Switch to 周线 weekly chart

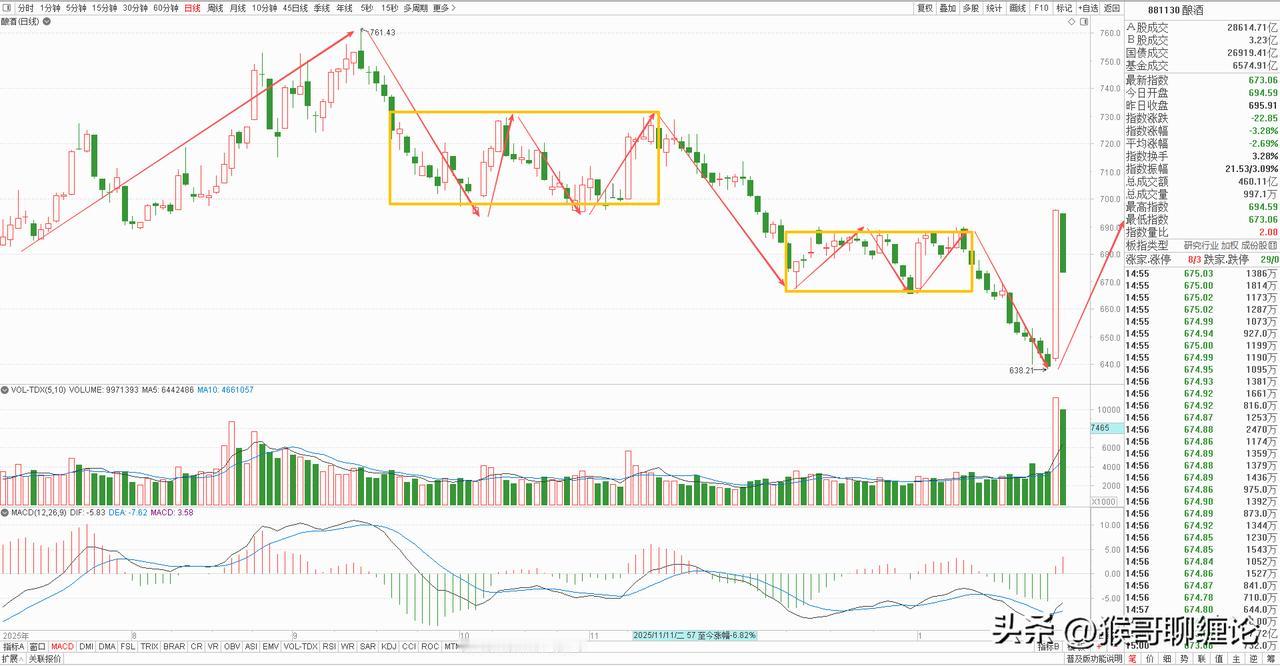pyautogui.click(x=215, y=8)
